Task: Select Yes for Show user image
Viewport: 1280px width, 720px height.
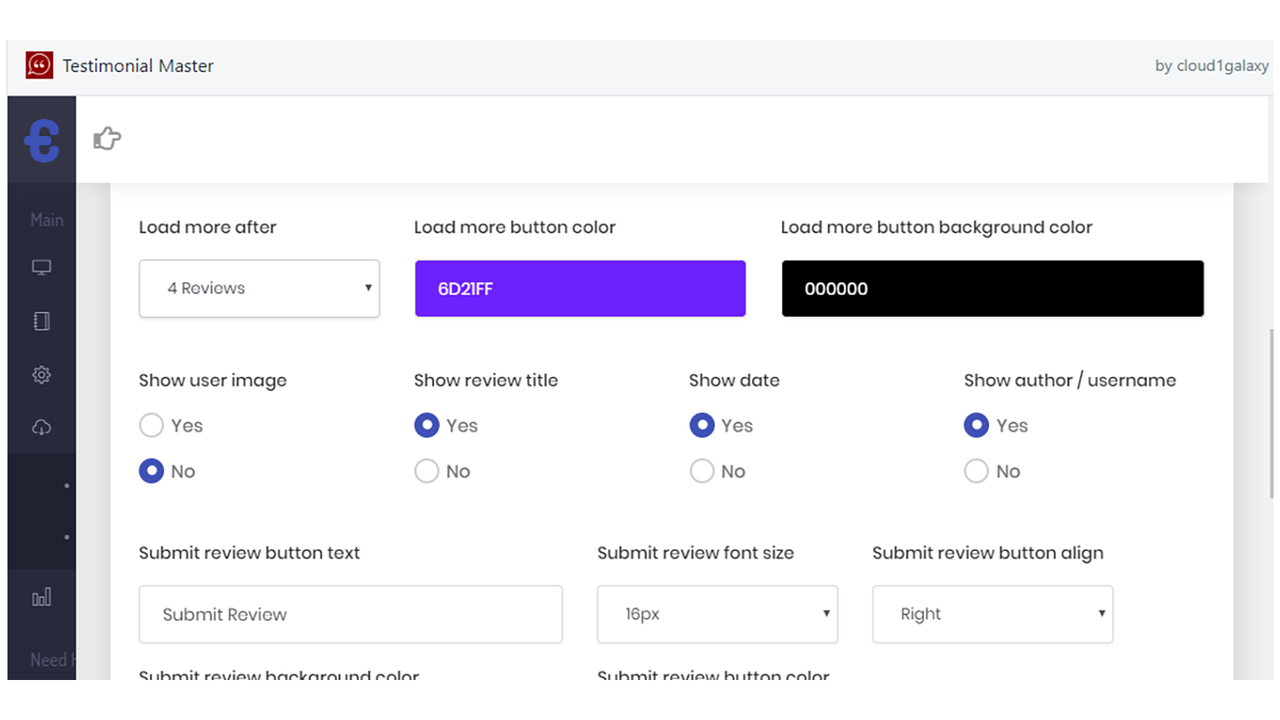Action: point(151,426)
